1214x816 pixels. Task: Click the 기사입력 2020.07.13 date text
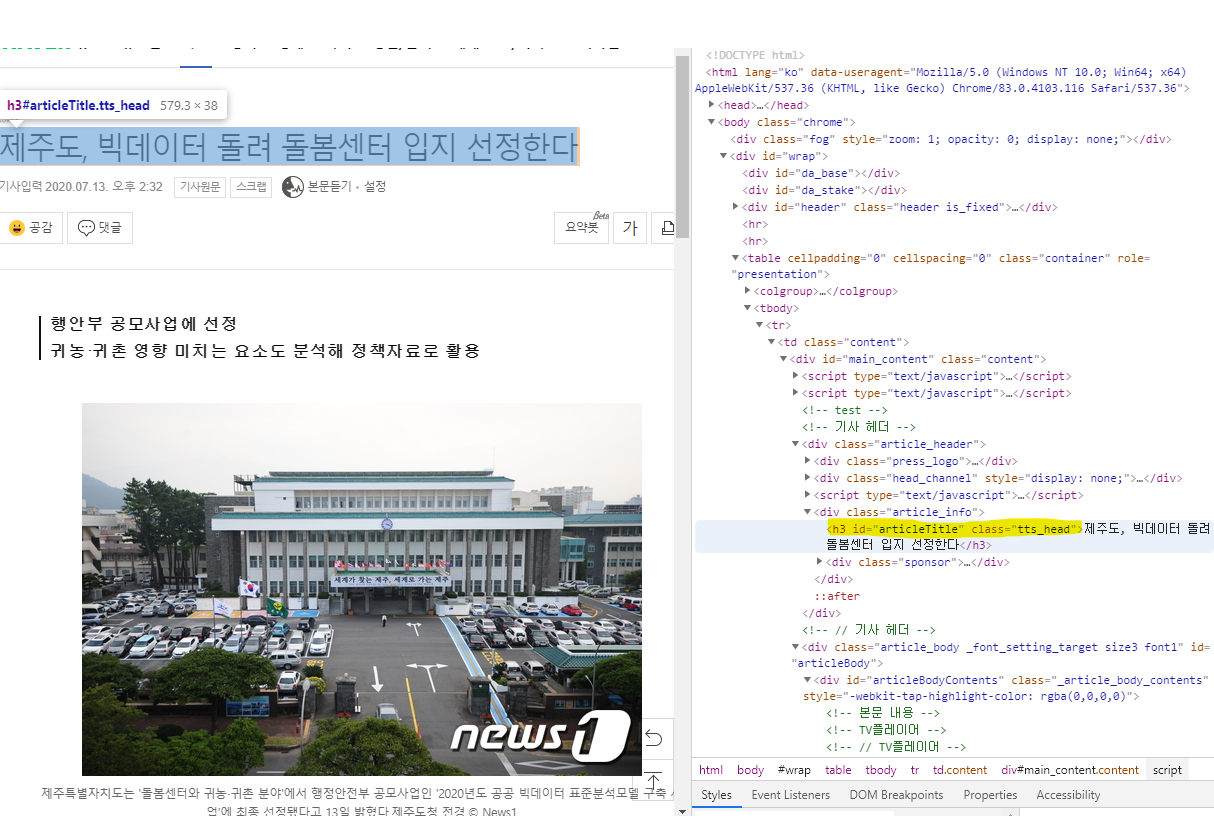click(x=81, y=187)
